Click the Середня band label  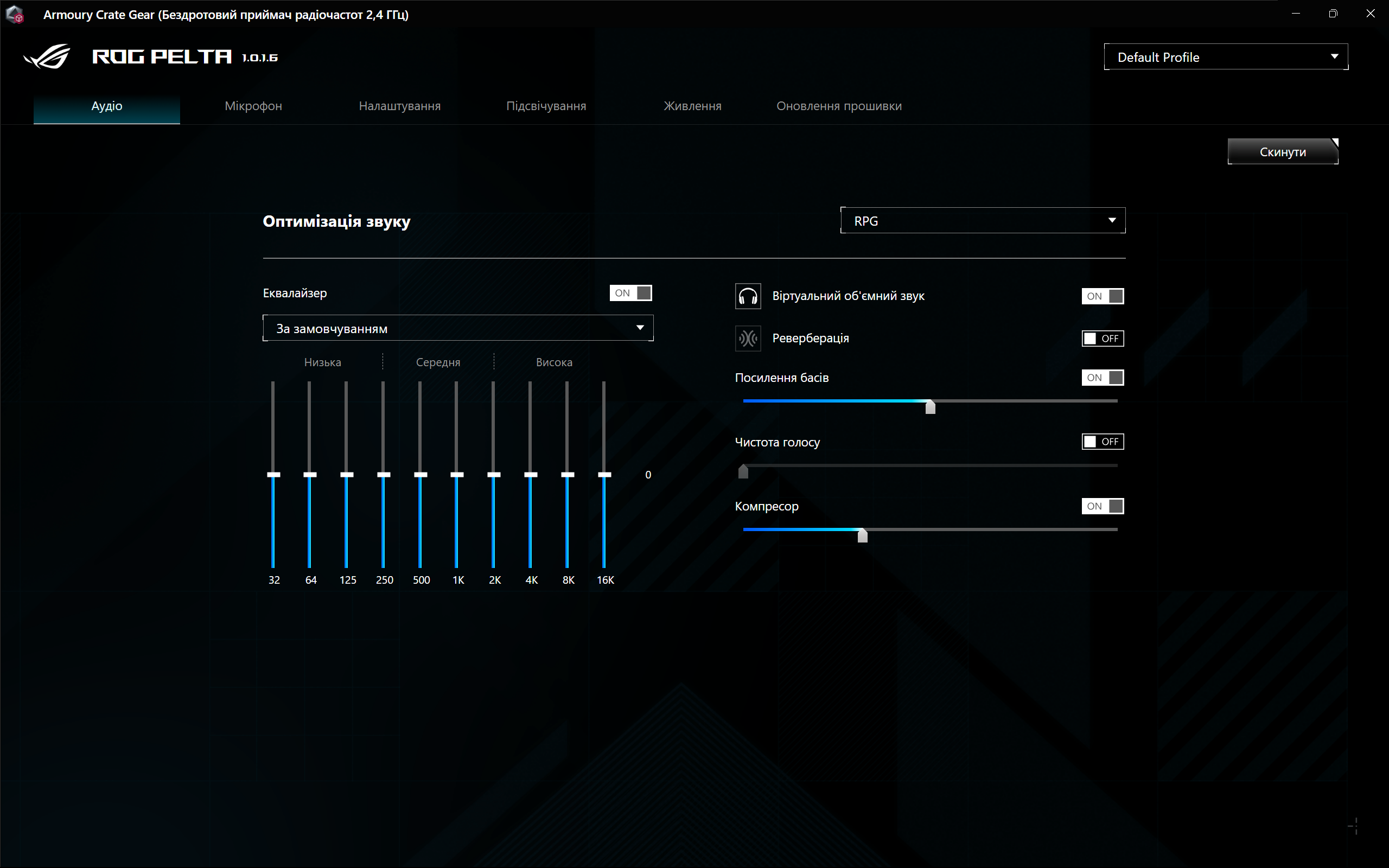coord(438,362)
